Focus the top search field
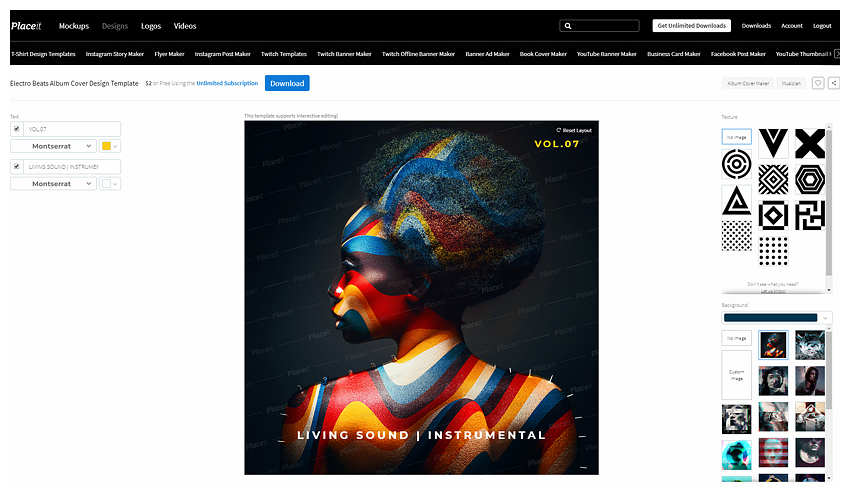The width and height of the screenshot is (850, 498). [599, 25]
